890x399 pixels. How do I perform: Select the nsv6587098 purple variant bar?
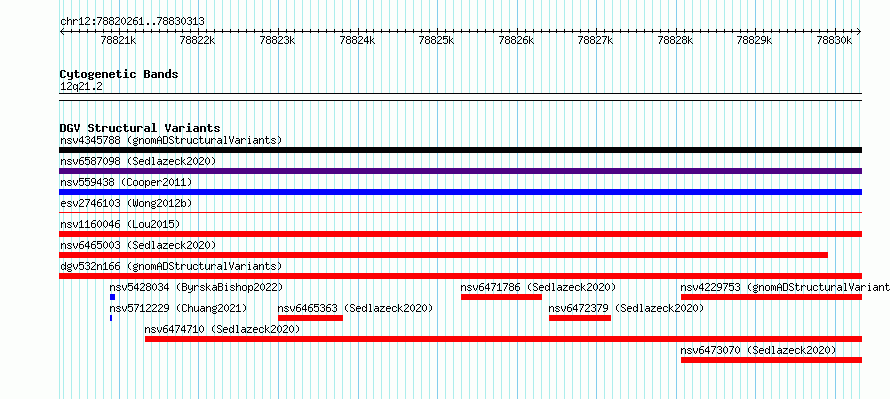click(460, 171)
